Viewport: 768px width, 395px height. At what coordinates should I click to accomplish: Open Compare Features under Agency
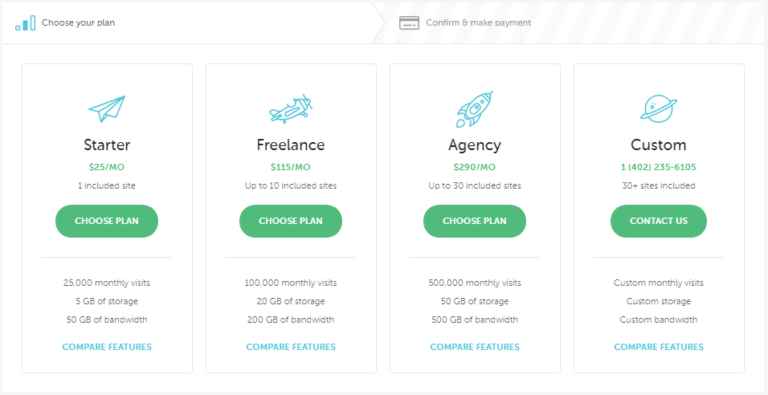[x=475, y=347]
